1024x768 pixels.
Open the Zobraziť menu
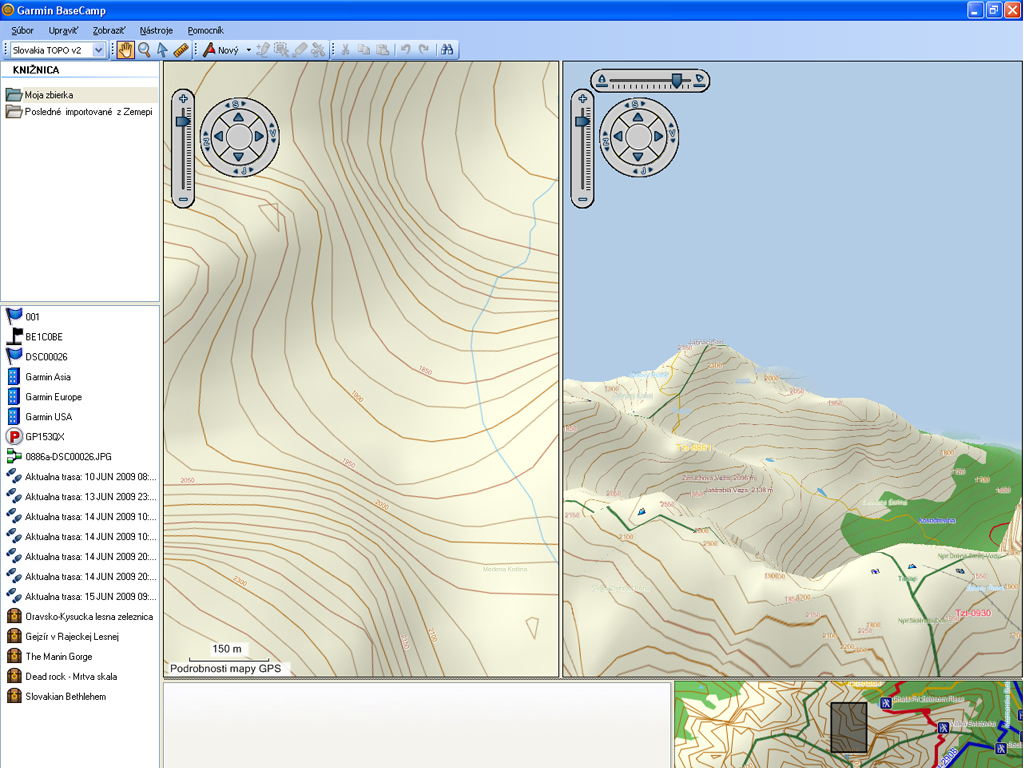pyautogui.click(x=109, y=31)
